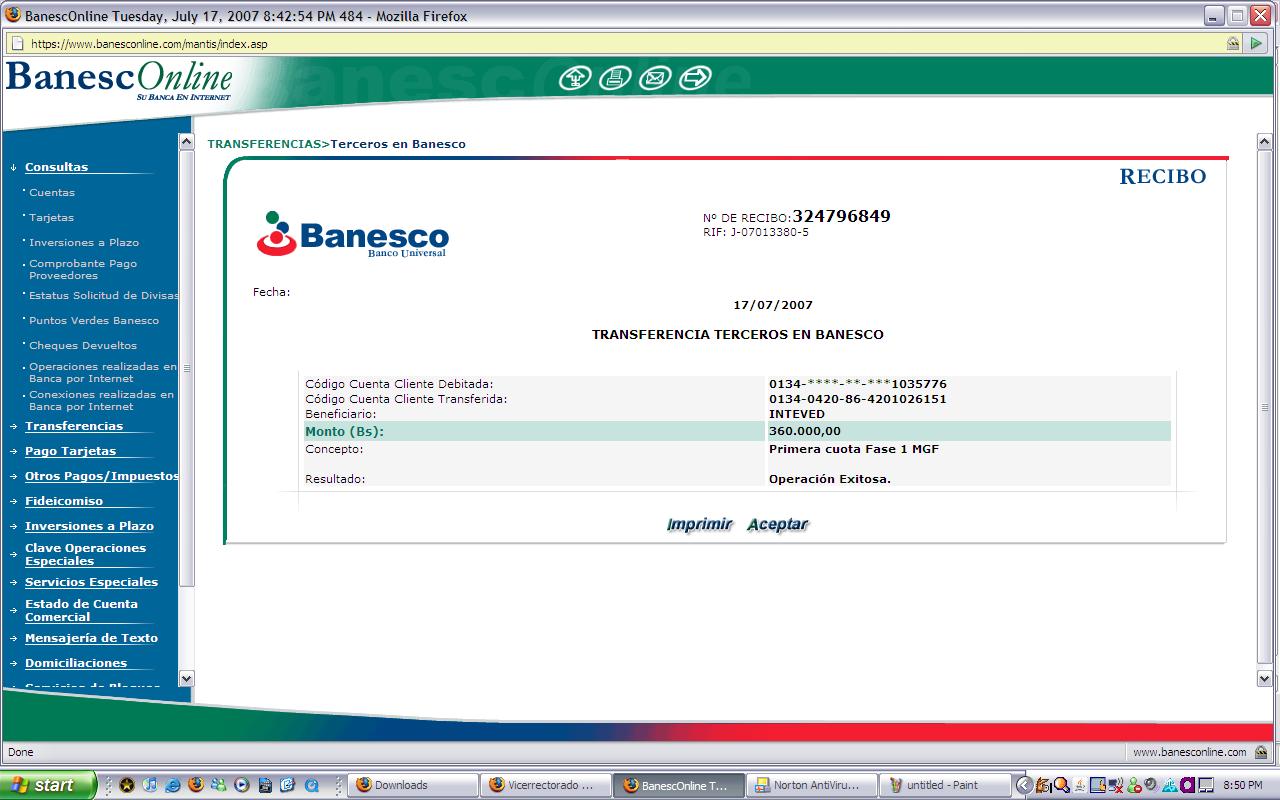Expand the Servicios Especiales menu

pyautogui.click(x=91, y=582)
